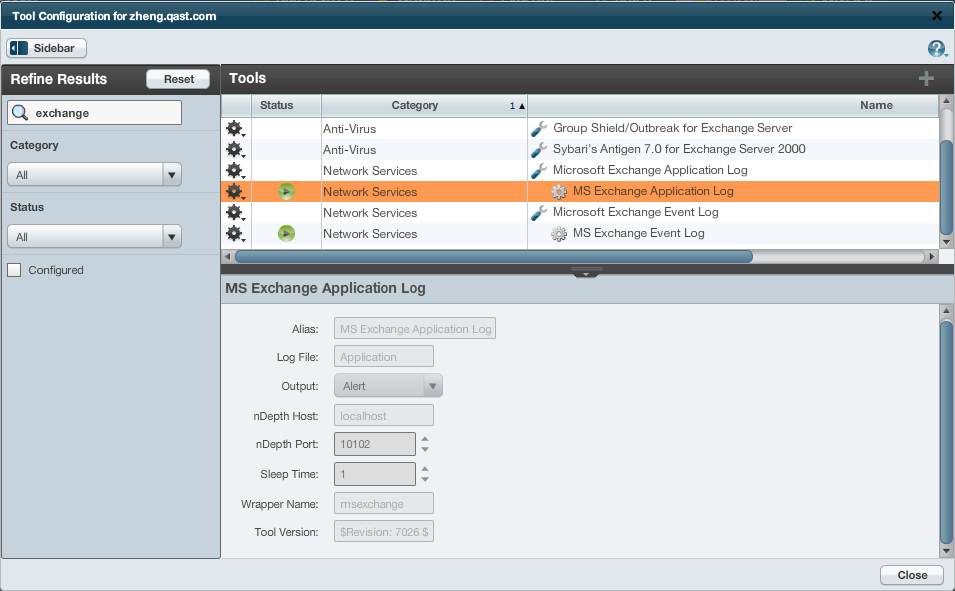The height and width of the screenshot is (591, 955).
Task: Click wrench icon beside Sybari's Antigen 7.0
Action: coord(539,150)
